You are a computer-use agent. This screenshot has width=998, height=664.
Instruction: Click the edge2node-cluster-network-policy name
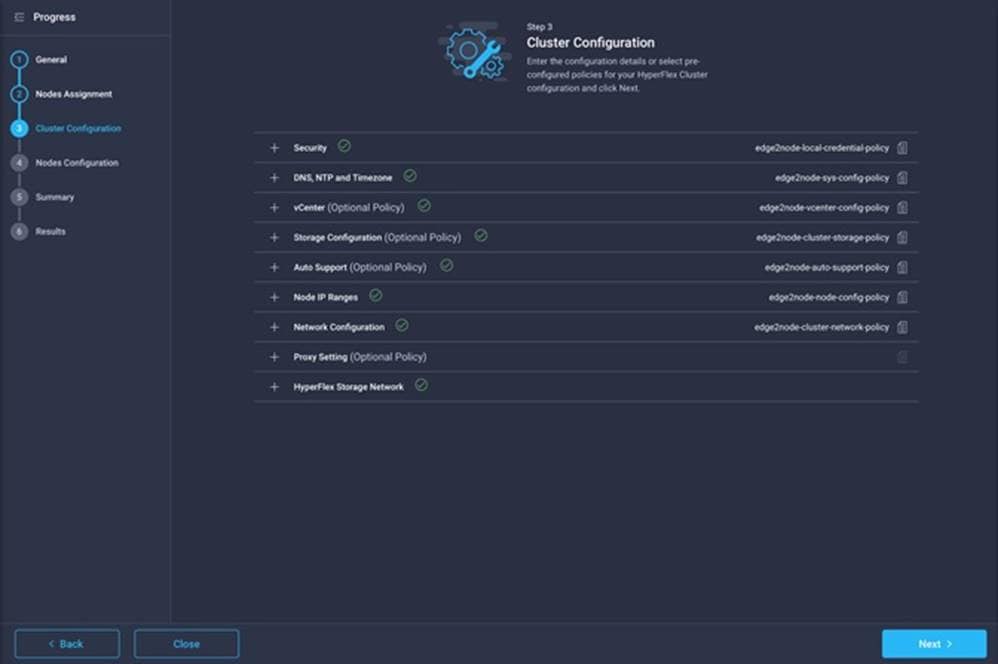pyautogui.click(x=822, y=327)
